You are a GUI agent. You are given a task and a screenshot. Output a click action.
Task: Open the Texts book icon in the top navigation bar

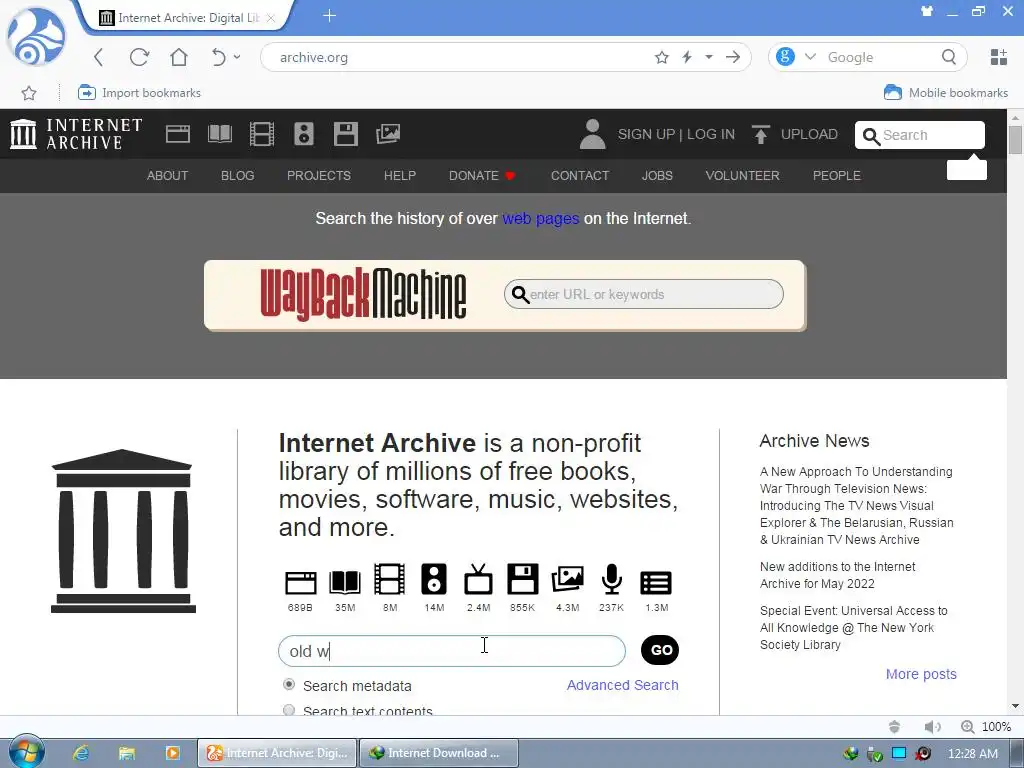click(220, 134)
